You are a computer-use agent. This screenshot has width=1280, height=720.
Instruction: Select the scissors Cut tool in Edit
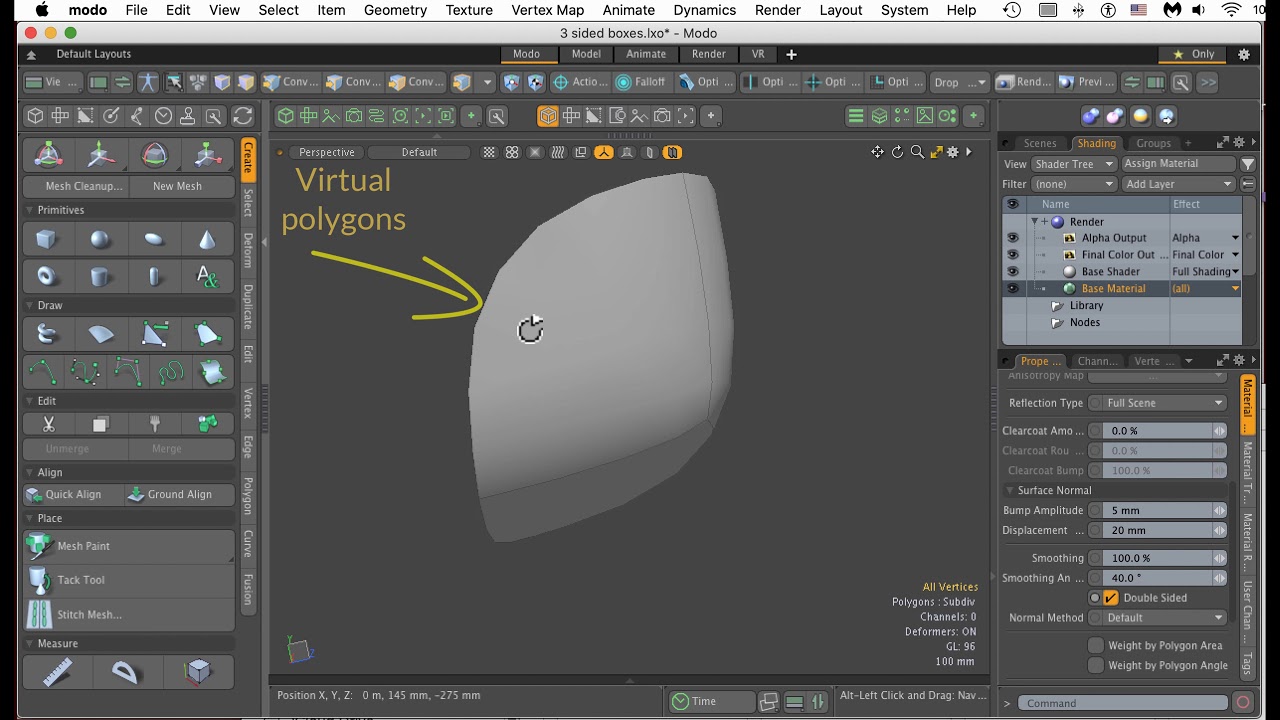coord(48,424)
